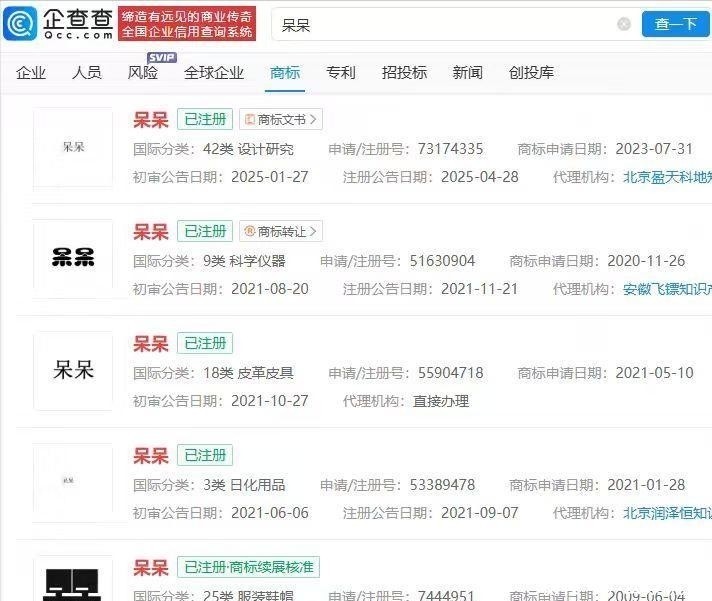The height and width of the screenshot is (601, 712).
Task: Expand the 商标文书 tag chevron
Action: (x=314, y=120)
